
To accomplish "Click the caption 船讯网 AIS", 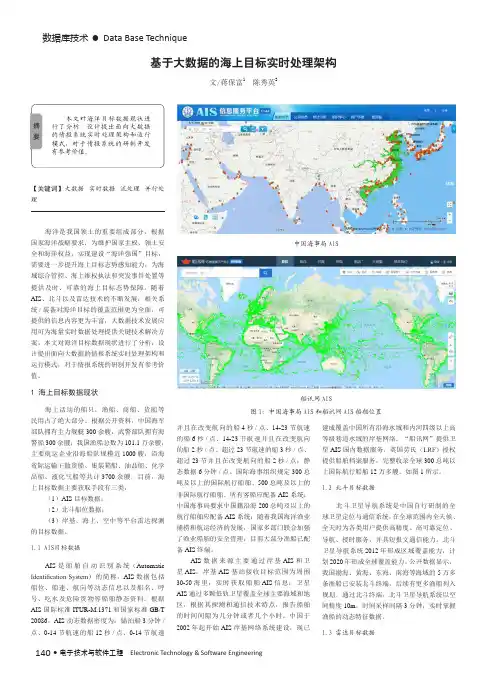I will tap(316, 398).
